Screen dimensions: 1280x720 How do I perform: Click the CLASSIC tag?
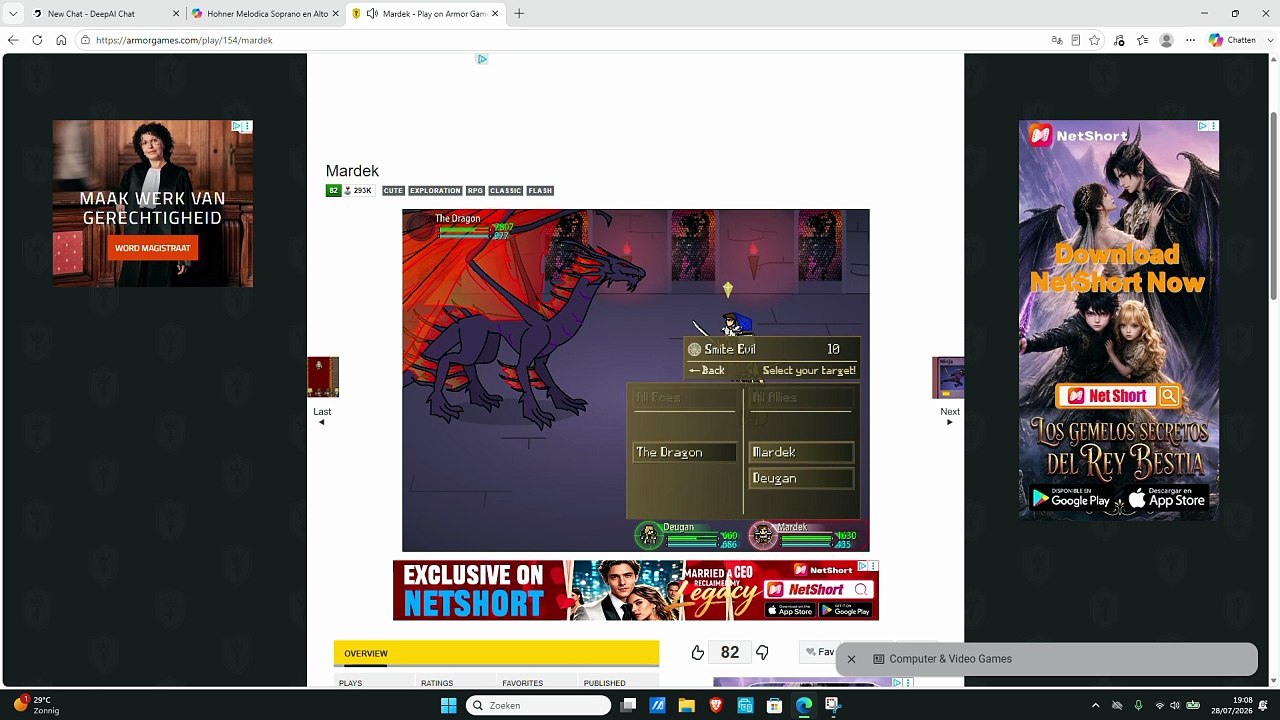[505, 191]
